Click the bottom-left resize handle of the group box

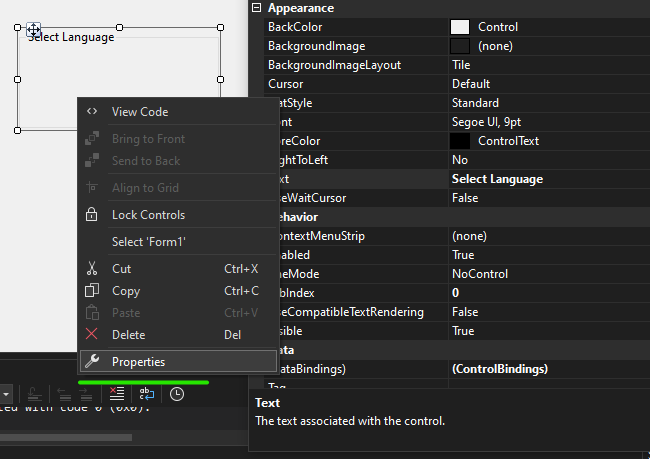click(17, 130)
